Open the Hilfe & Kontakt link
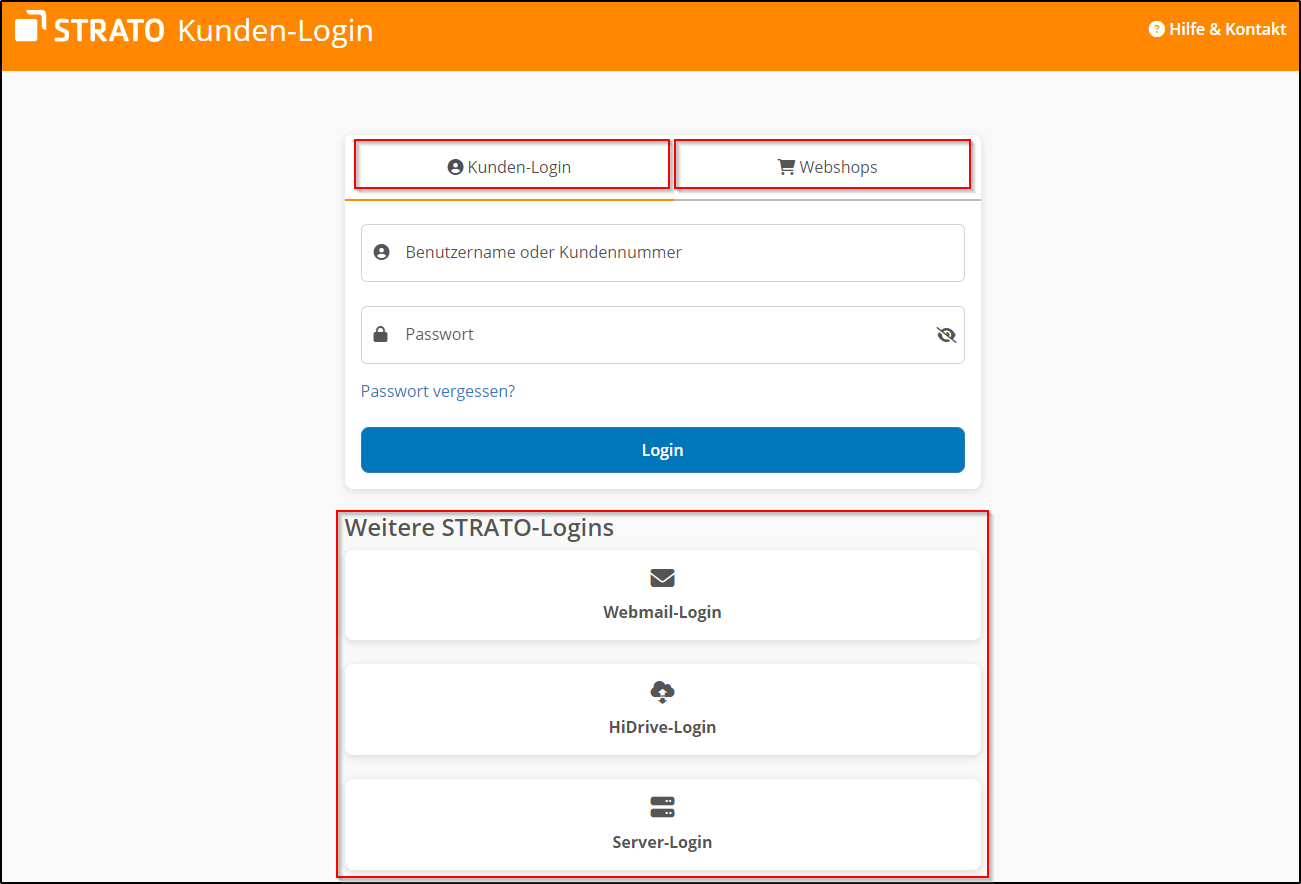Screen dimensions: 1301x884 point(1227,30)
